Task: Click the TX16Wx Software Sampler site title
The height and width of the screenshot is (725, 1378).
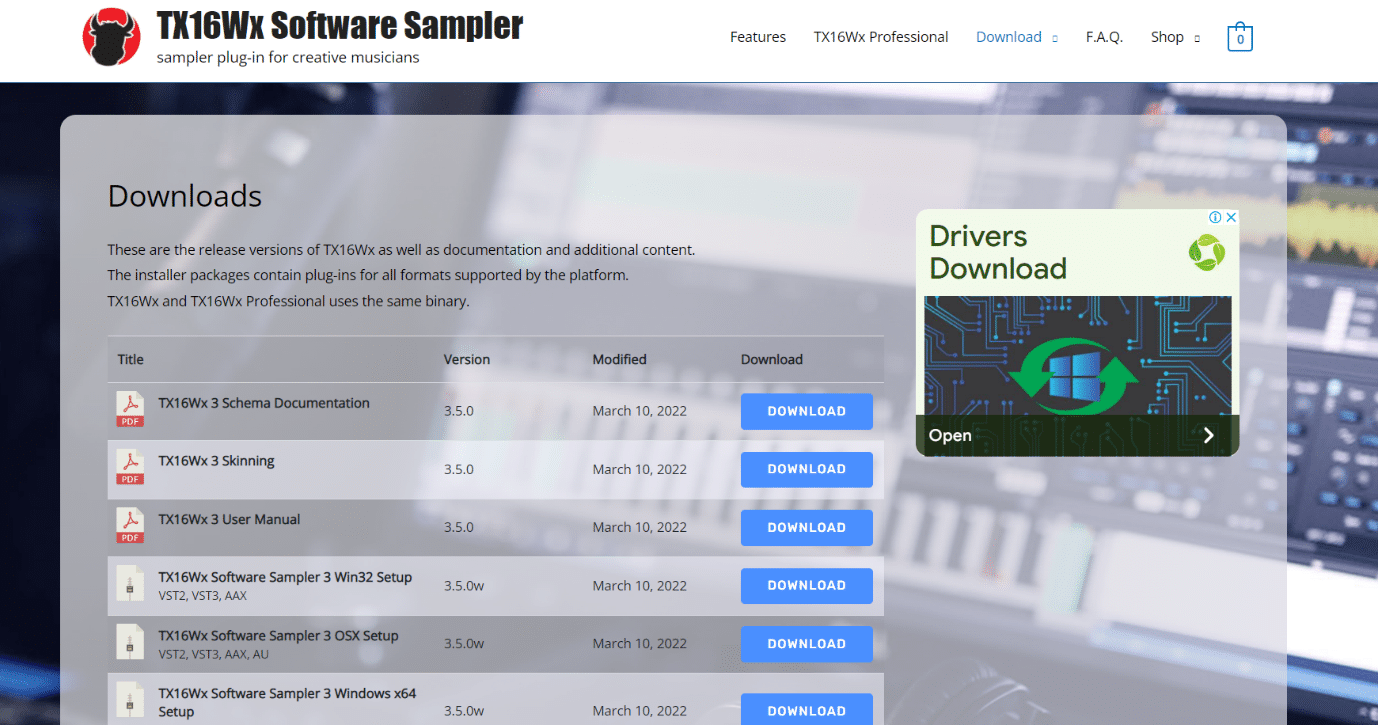Action: pyautogui.click(x=340, y=26)
